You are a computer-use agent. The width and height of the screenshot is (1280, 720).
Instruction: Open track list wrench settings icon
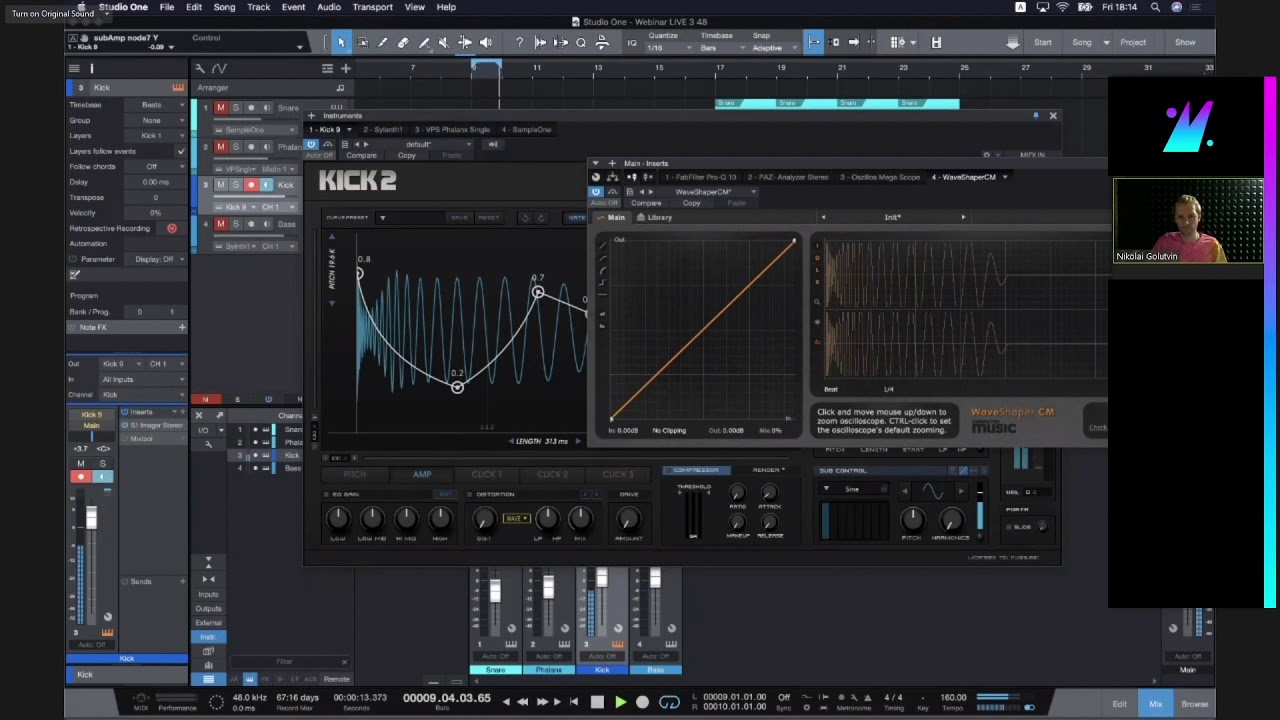point(200,68)
